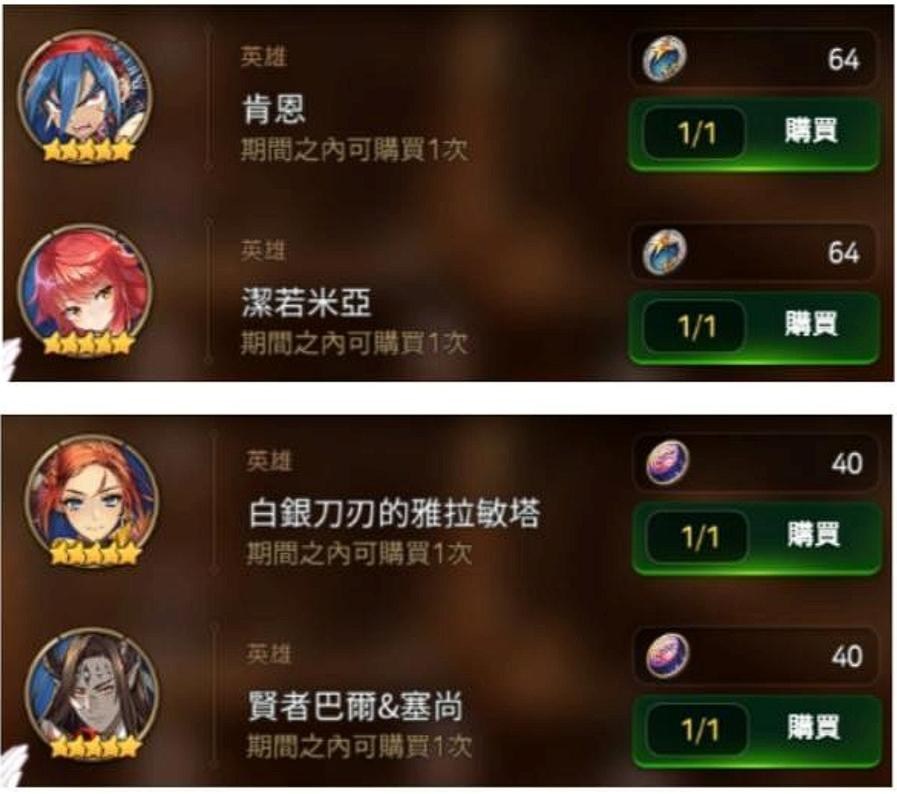Click the 白銀刀刃的雅拉敏塔 hero name
Image resolution: width=897 pixels, height=794 pixels.
coord(394,513)
